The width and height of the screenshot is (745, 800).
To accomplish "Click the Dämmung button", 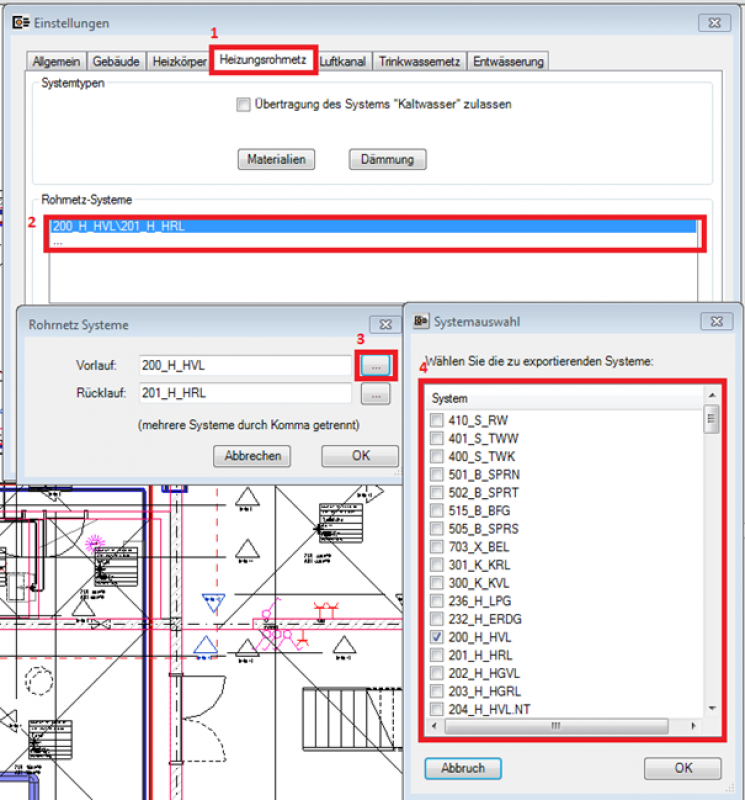I will [x=388, y=159].
